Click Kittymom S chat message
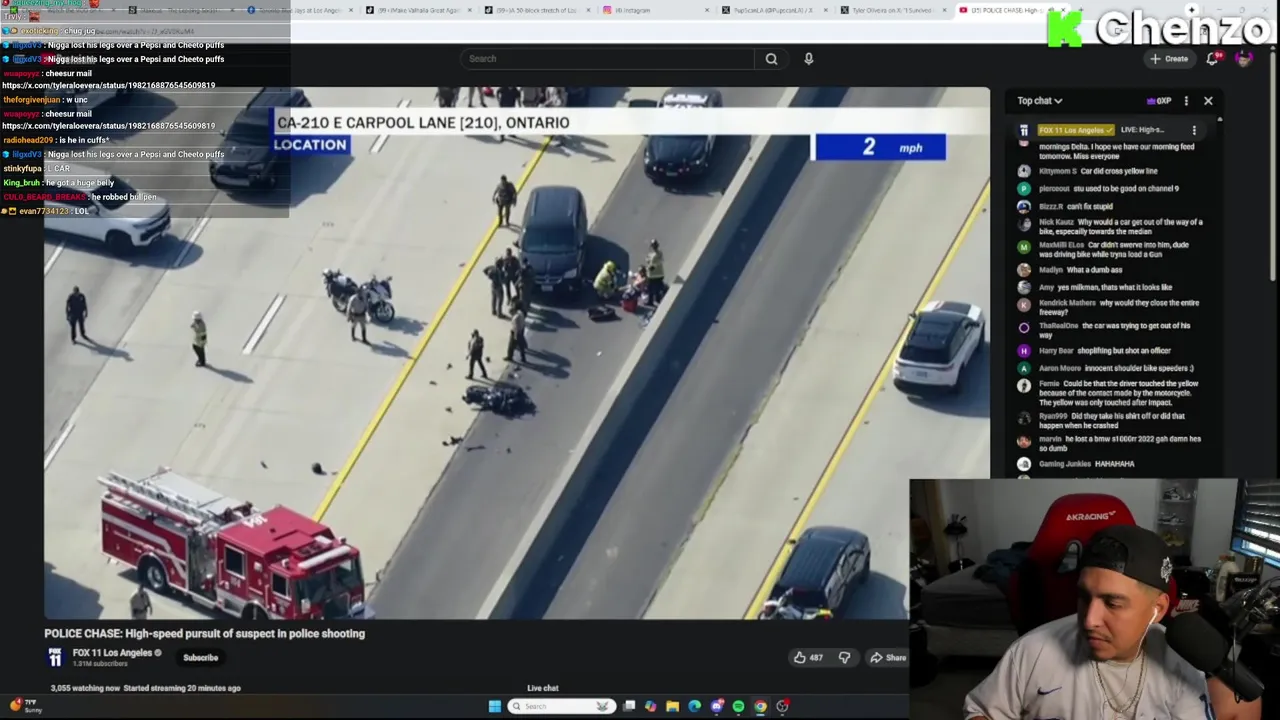 tap(1098, 171)
